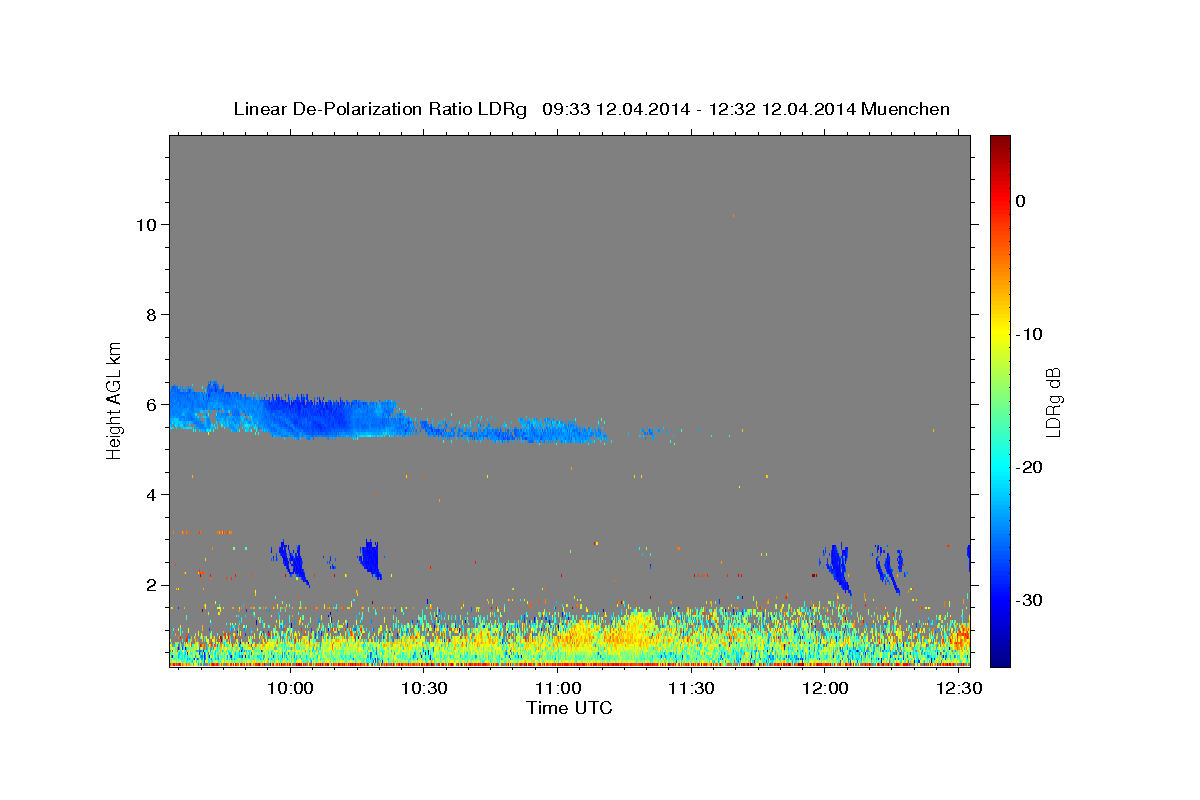Click the colorbar value '0'
This screenshot has width=1200, height=800.
tap(1021, 201)
